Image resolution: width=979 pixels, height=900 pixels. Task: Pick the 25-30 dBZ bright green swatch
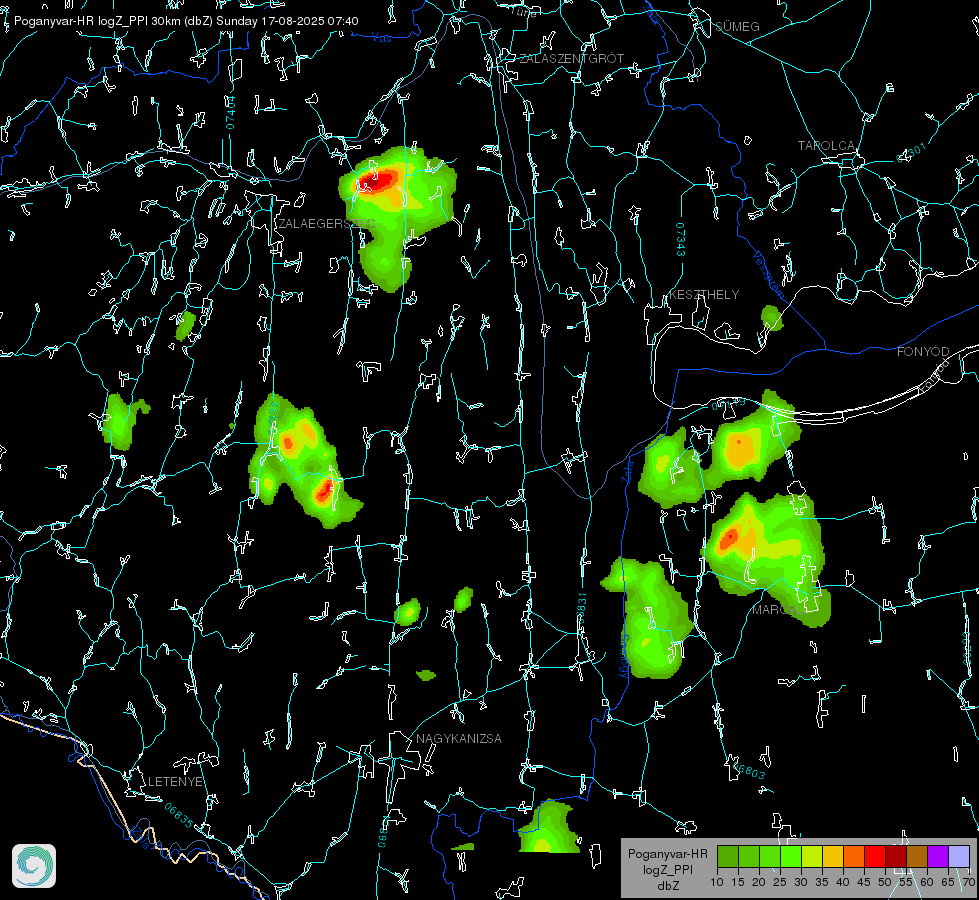(x=791, y=856)
